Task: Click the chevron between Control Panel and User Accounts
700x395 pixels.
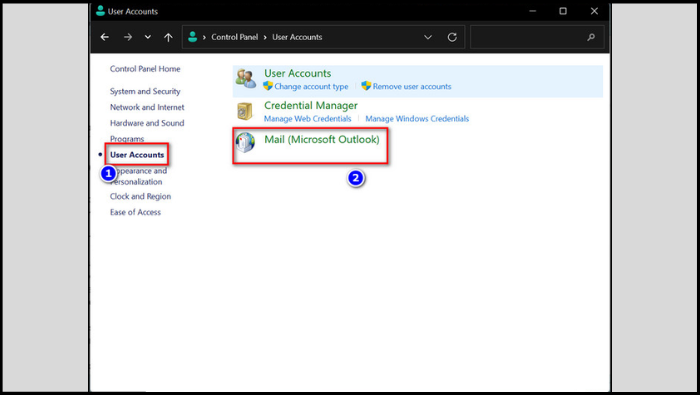Action: 265,37
